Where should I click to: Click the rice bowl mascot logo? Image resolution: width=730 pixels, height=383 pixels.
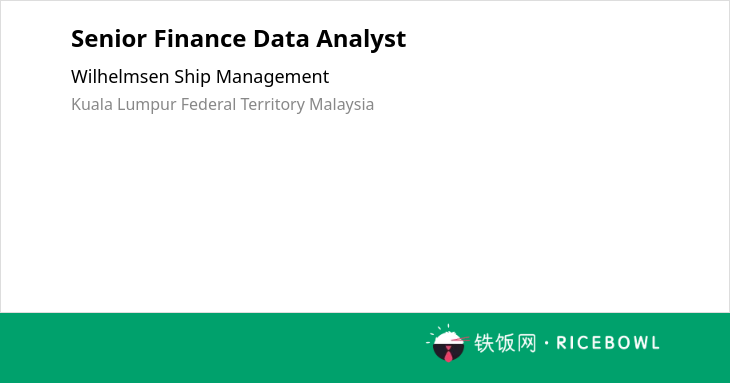[x=448, y=343]
